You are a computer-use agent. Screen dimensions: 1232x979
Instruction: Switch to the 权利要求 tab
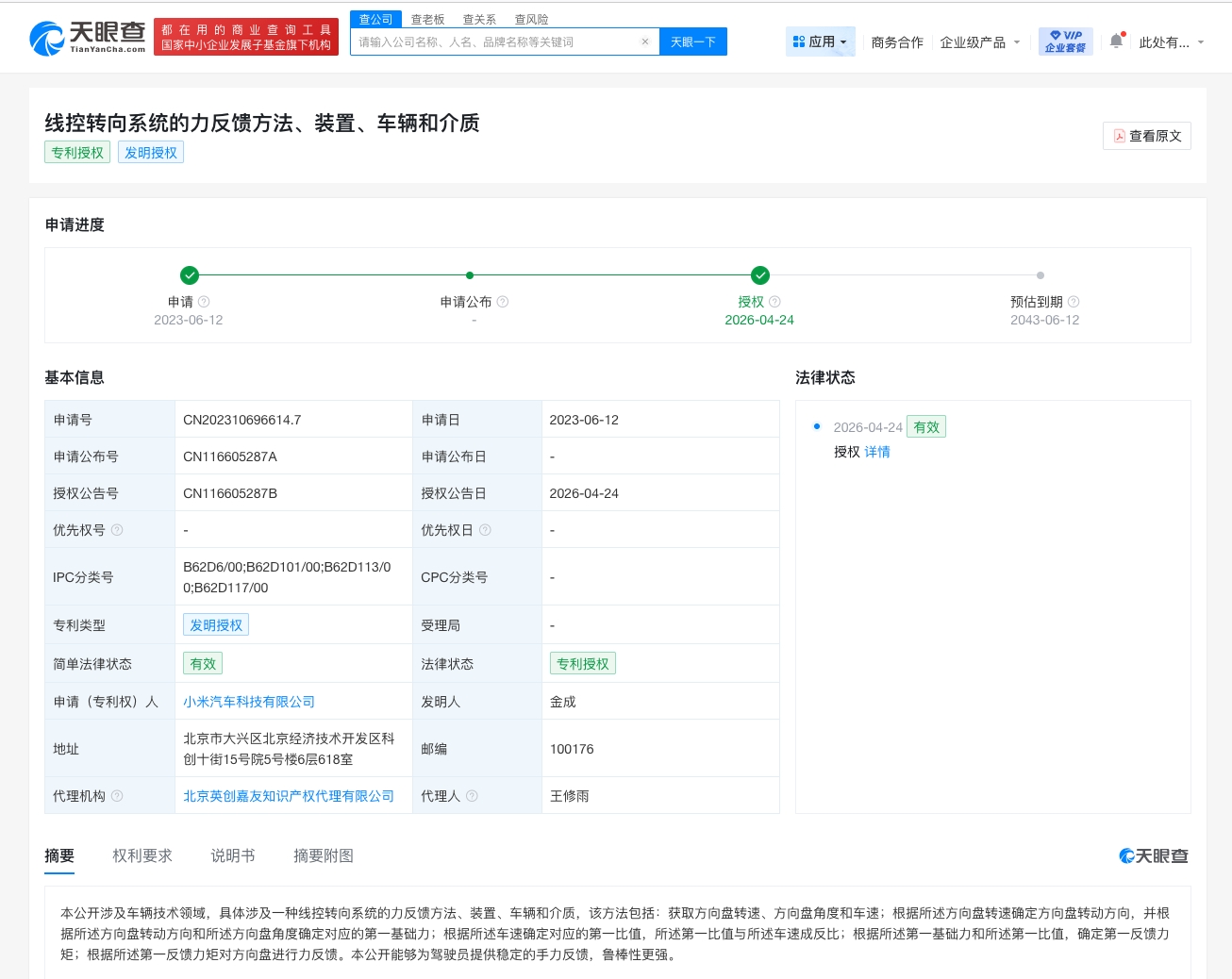(142, 855)
